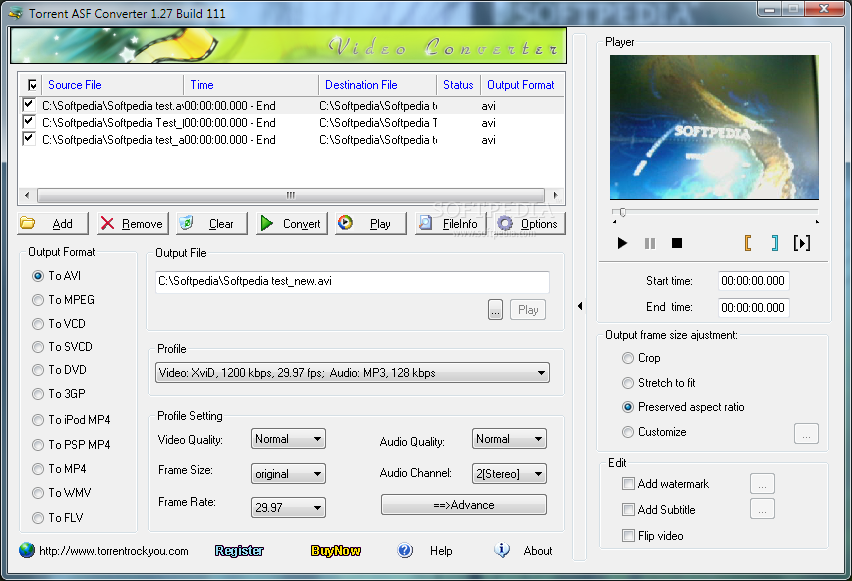Select the To VCD output format
852x581 pixels.
tap(37, 324)
